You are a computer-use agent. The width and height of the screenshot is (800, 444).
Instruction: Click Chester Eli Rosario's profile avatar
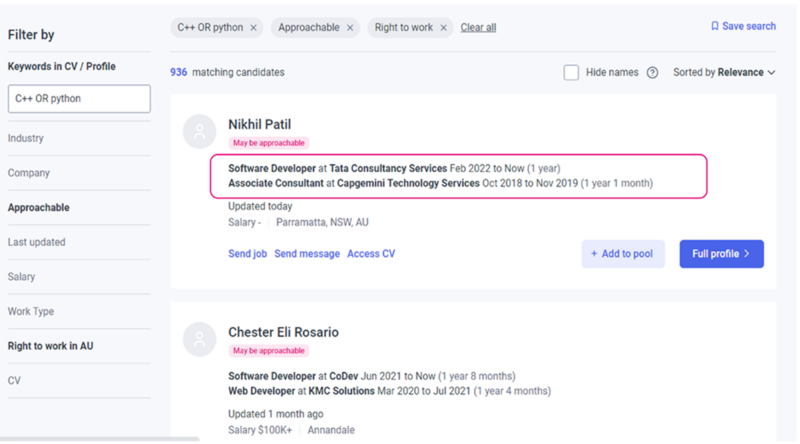pyautogui.click(x=202, y=339)
